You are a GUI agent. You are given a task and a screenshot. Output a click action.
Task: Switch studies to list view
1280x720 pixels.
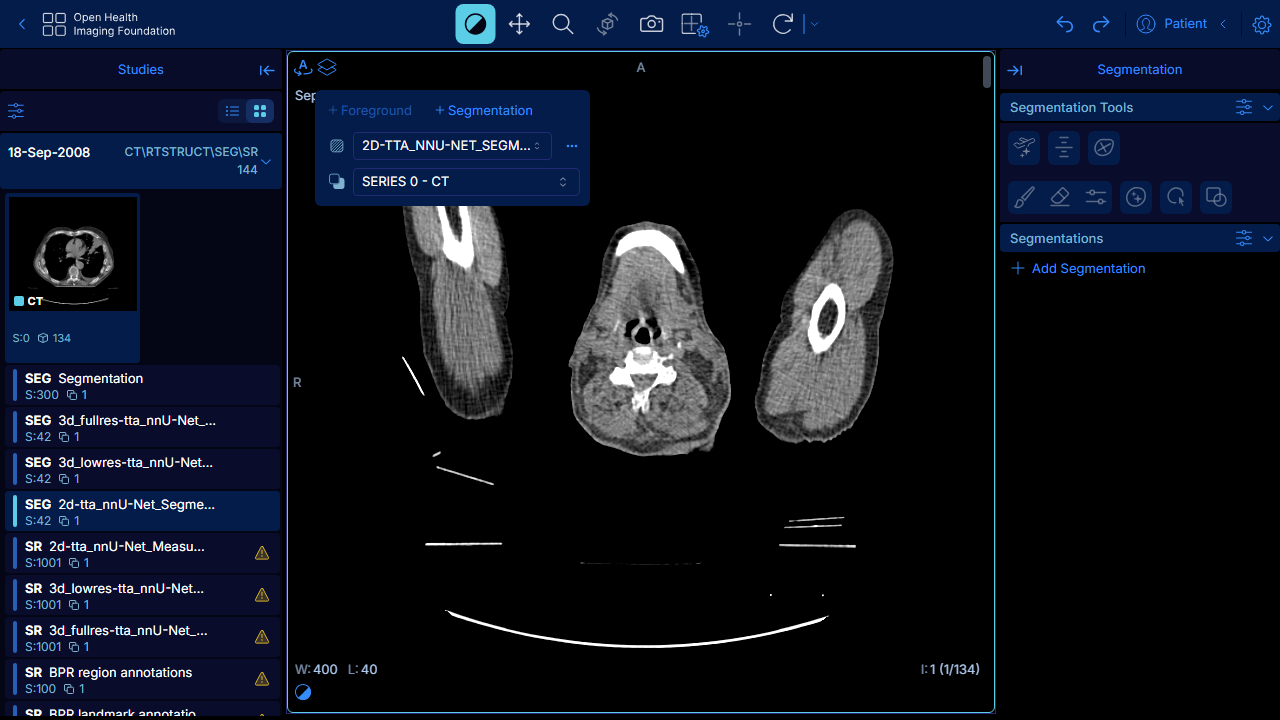232,111
